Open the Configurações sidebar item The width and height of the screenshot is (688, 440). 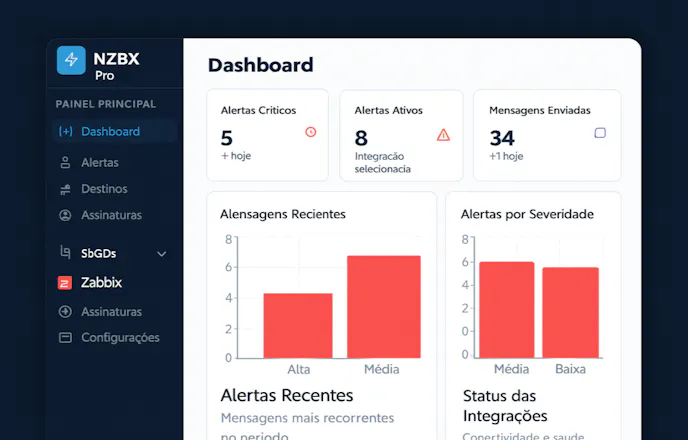click(120, 337)
